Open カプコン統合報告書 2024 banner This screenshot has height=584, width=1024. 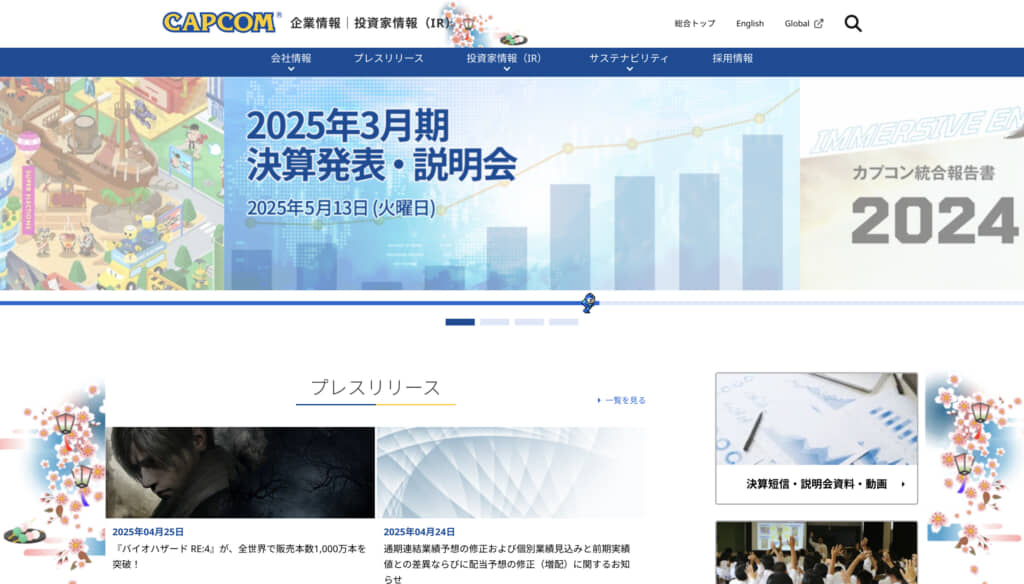(x=912, y=184)
